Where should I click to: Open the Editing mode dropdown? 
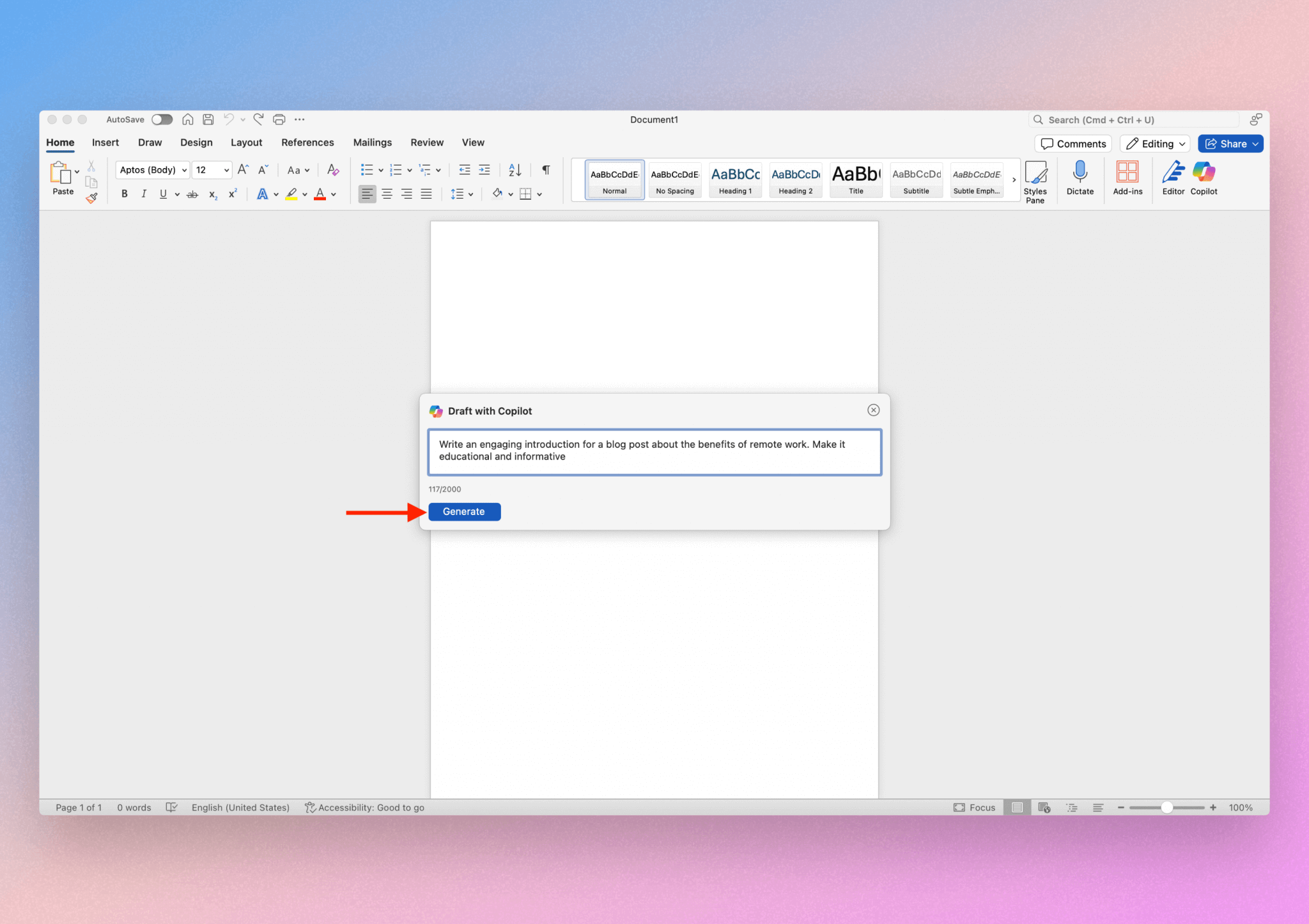coord(1154,143)
